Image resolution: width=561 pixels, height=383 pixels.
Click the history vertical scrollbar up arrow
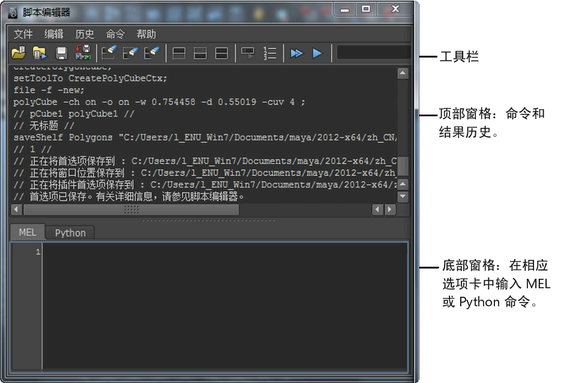[403, 73]
